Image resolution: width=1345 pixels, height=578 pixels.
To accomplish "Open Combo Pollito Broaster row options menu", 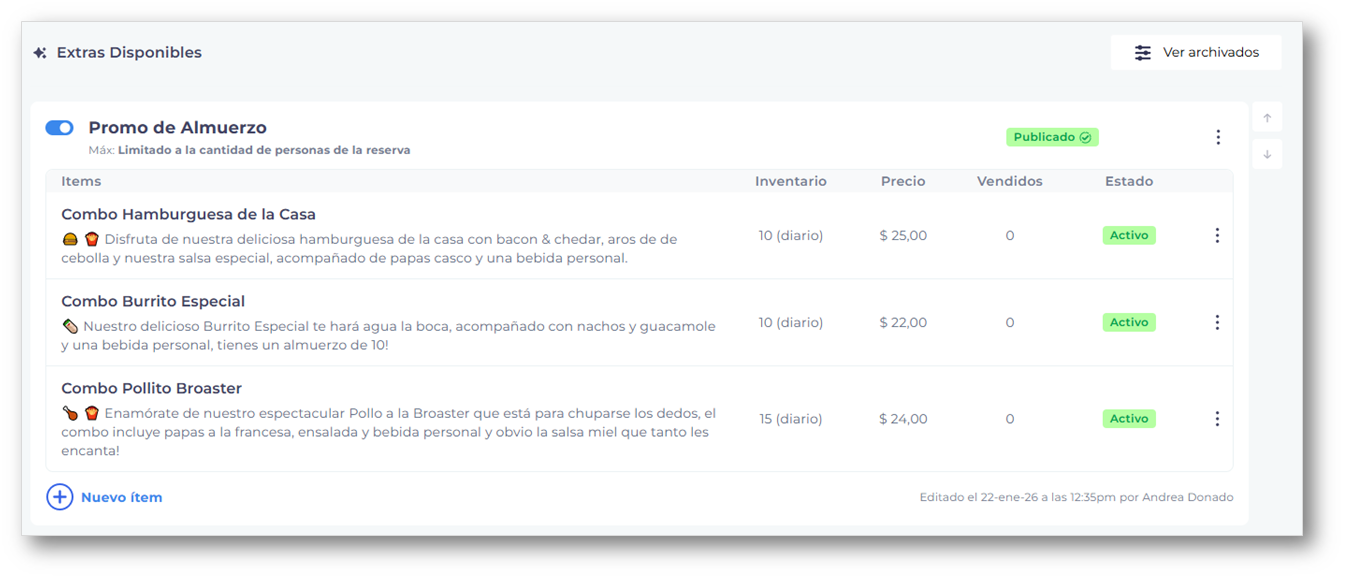I will pyautogui.click(x=1216, y=419).
